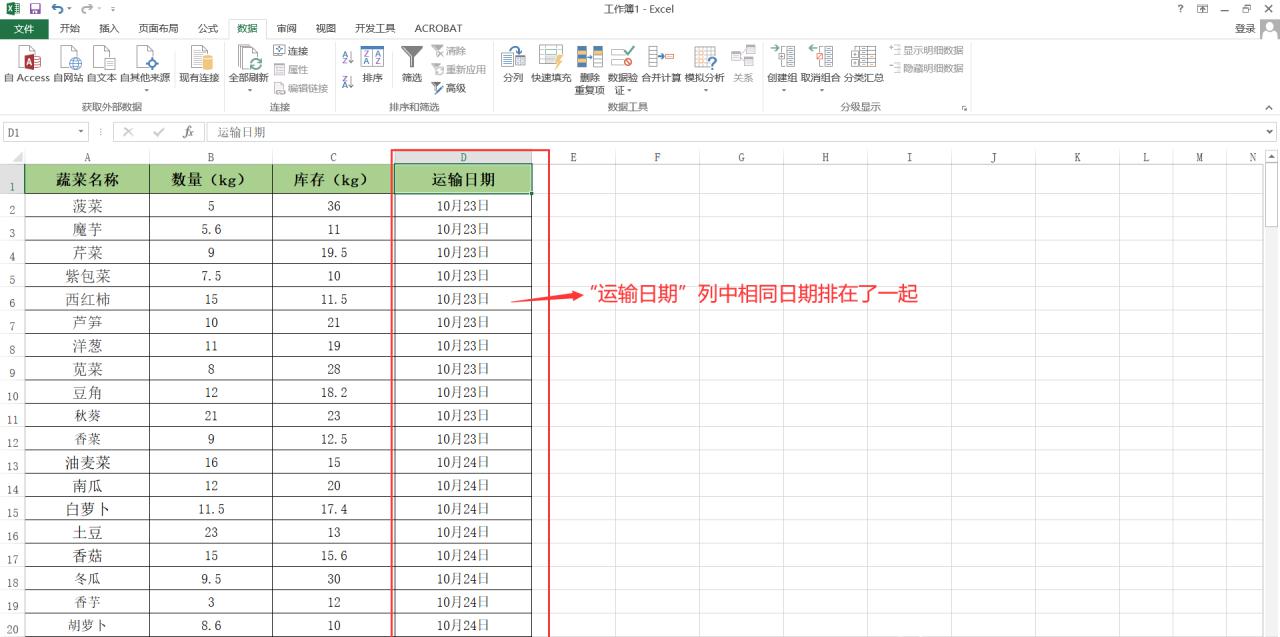Image resolution: width=1280 pixels, height=637 pixels.
Task: Sort descending Z to A icon
Action: (347, 81)
